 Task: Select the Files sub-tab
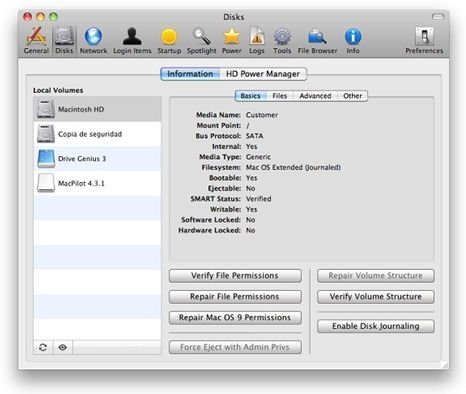click(280, 96)
